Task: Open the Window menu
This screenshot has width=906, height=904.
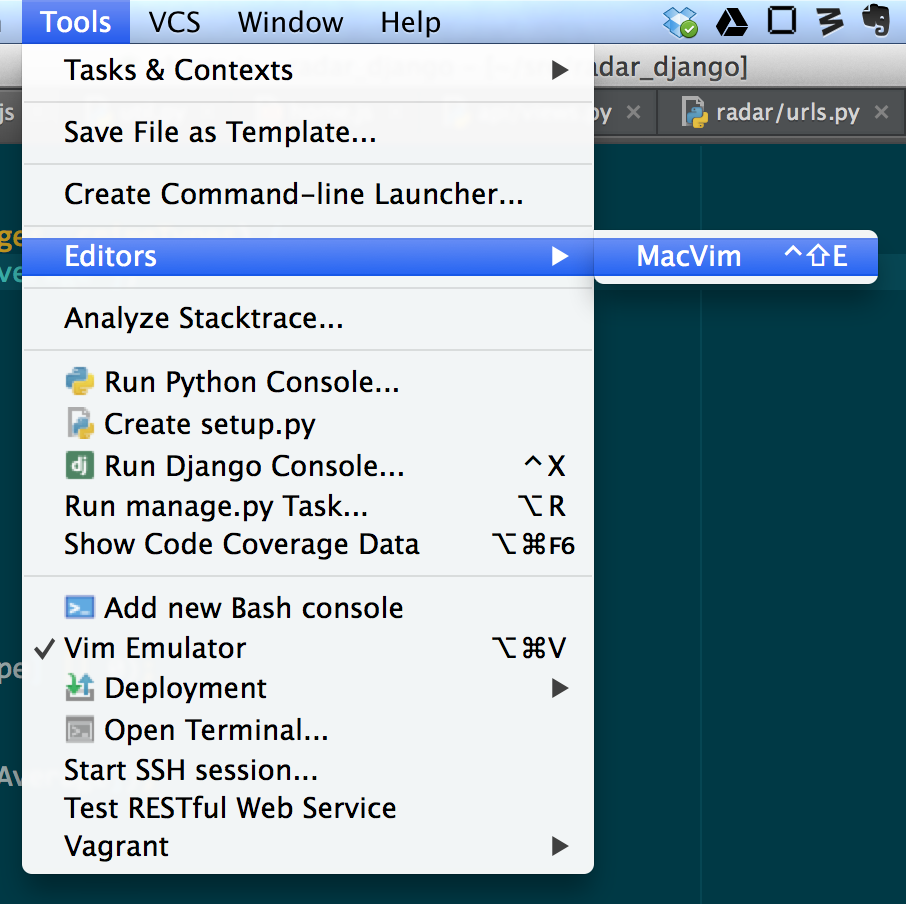Action: [290, 22]
